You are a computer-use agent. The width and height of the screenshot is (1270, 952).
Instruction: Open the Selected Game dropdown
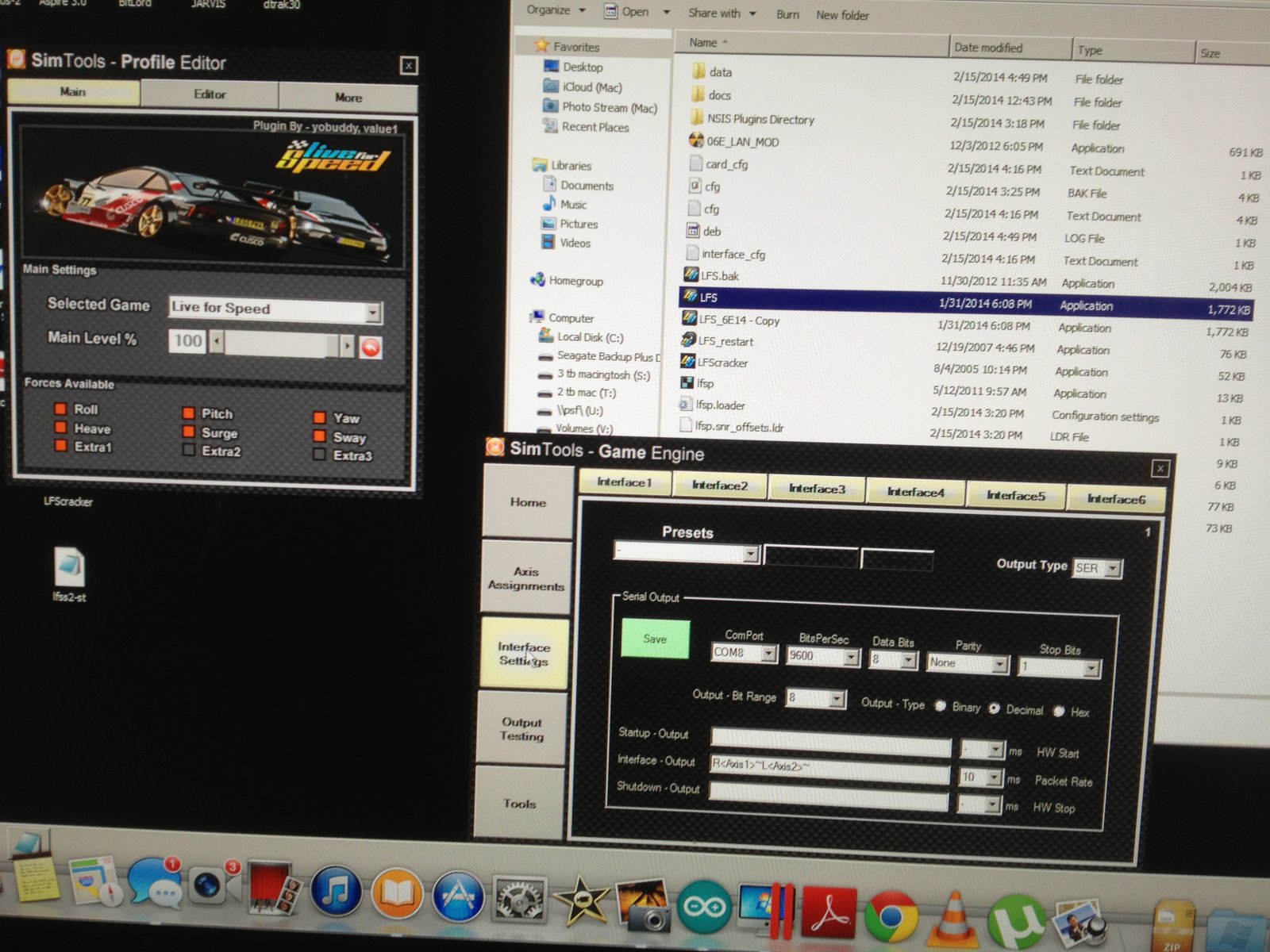pyautogui.click(x=373, y=313)
